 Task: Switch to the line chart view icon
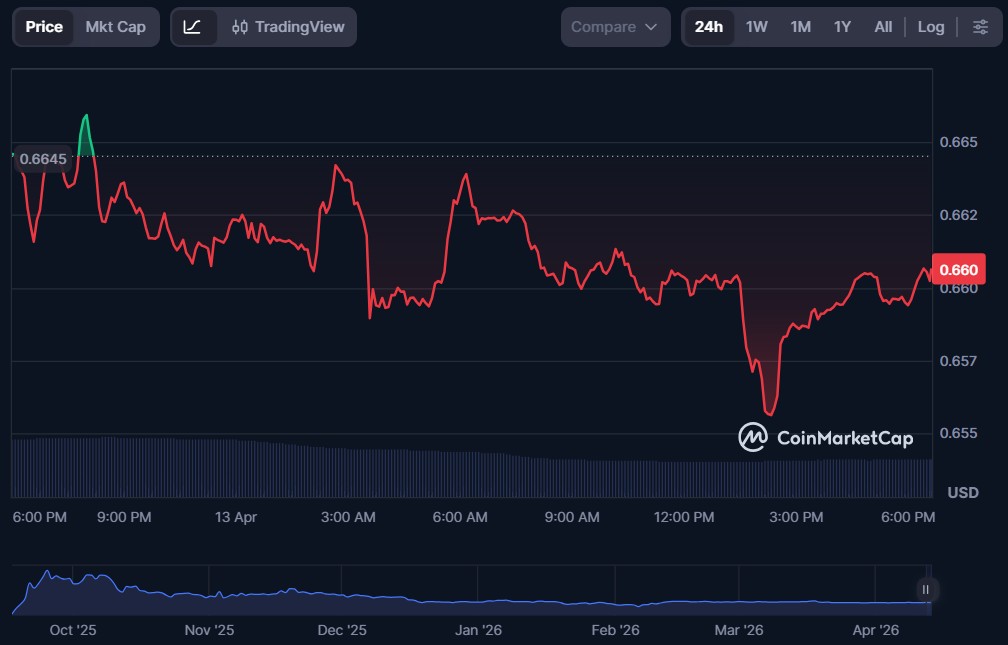click(x=193, y=27)
